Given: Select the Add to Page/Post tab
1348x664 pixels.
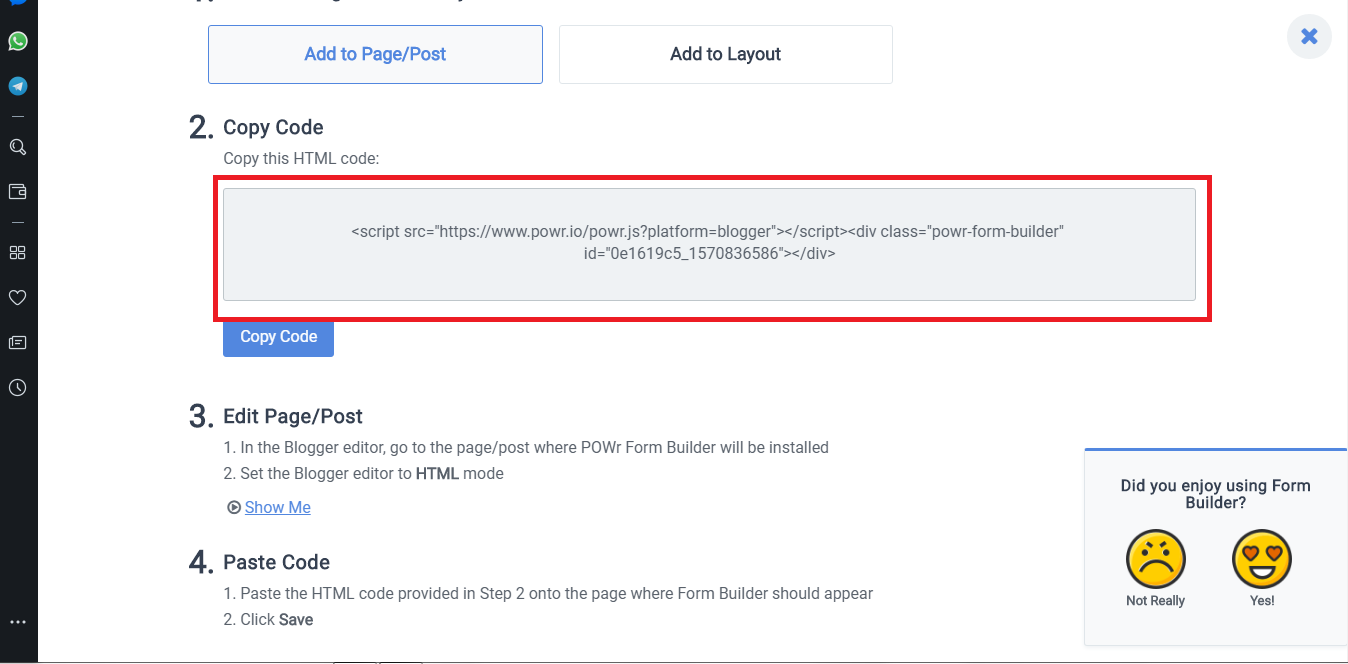Looking at the screenshot, I should click(x=375, y=54).
